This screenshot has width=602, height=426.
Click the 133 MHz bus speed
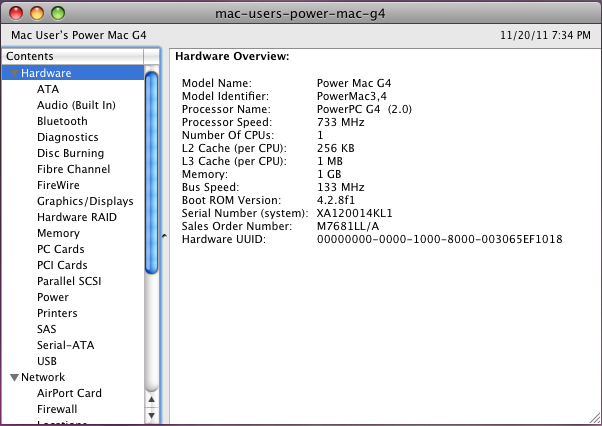point(341,187)
